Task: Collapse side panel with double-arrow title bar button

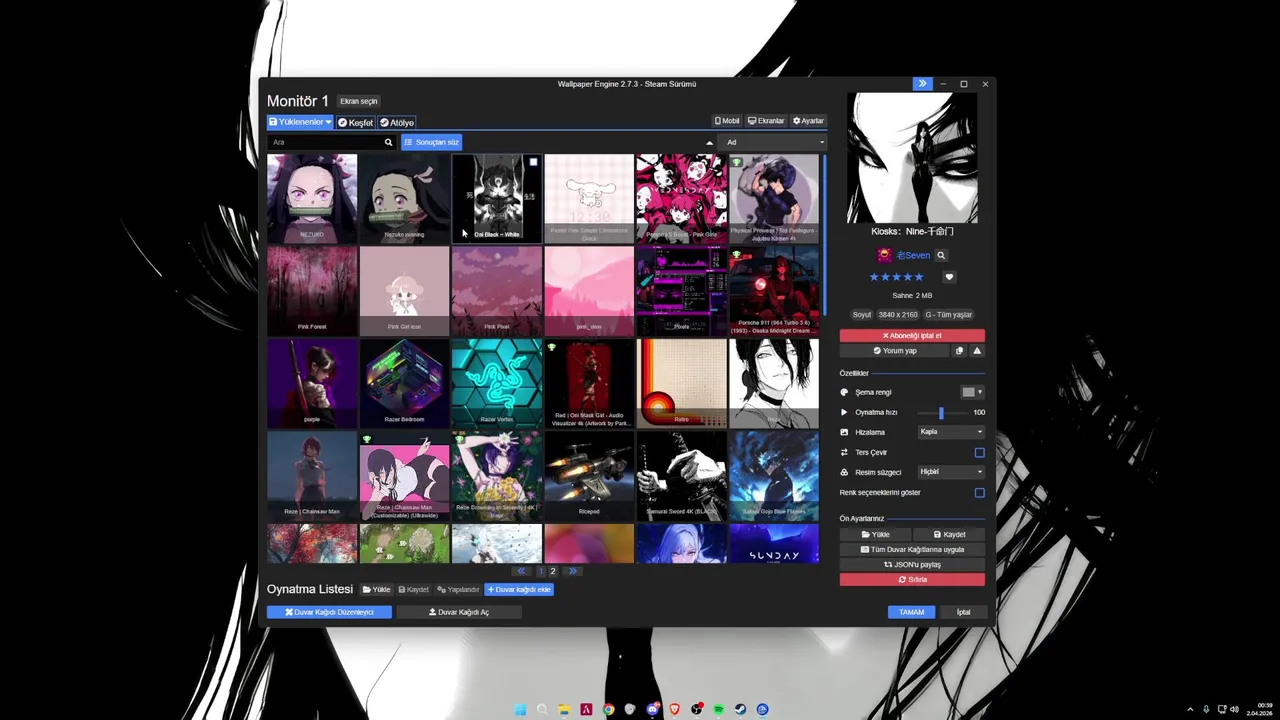Action: tap(922, 84)
